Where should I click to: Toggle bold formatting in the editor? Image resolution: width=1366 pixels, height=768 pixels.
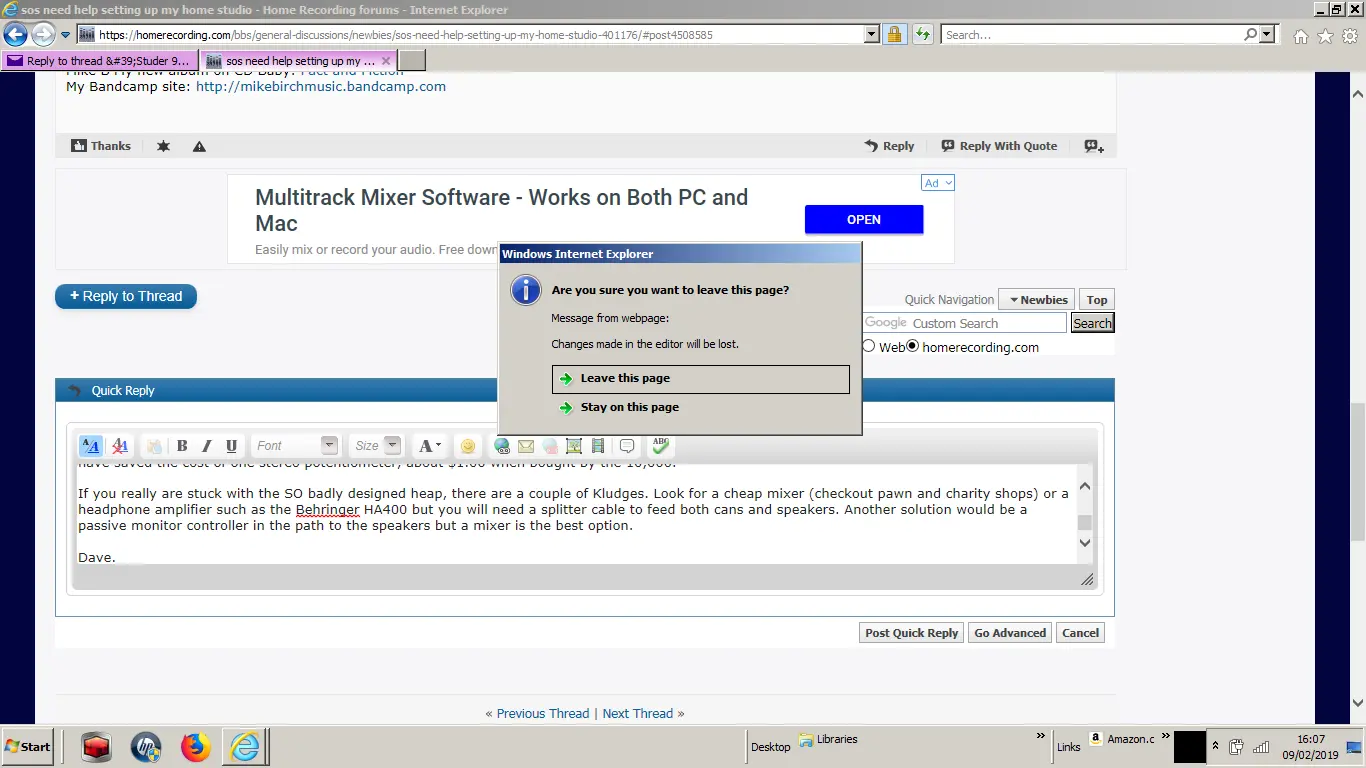tap(182, 446)
